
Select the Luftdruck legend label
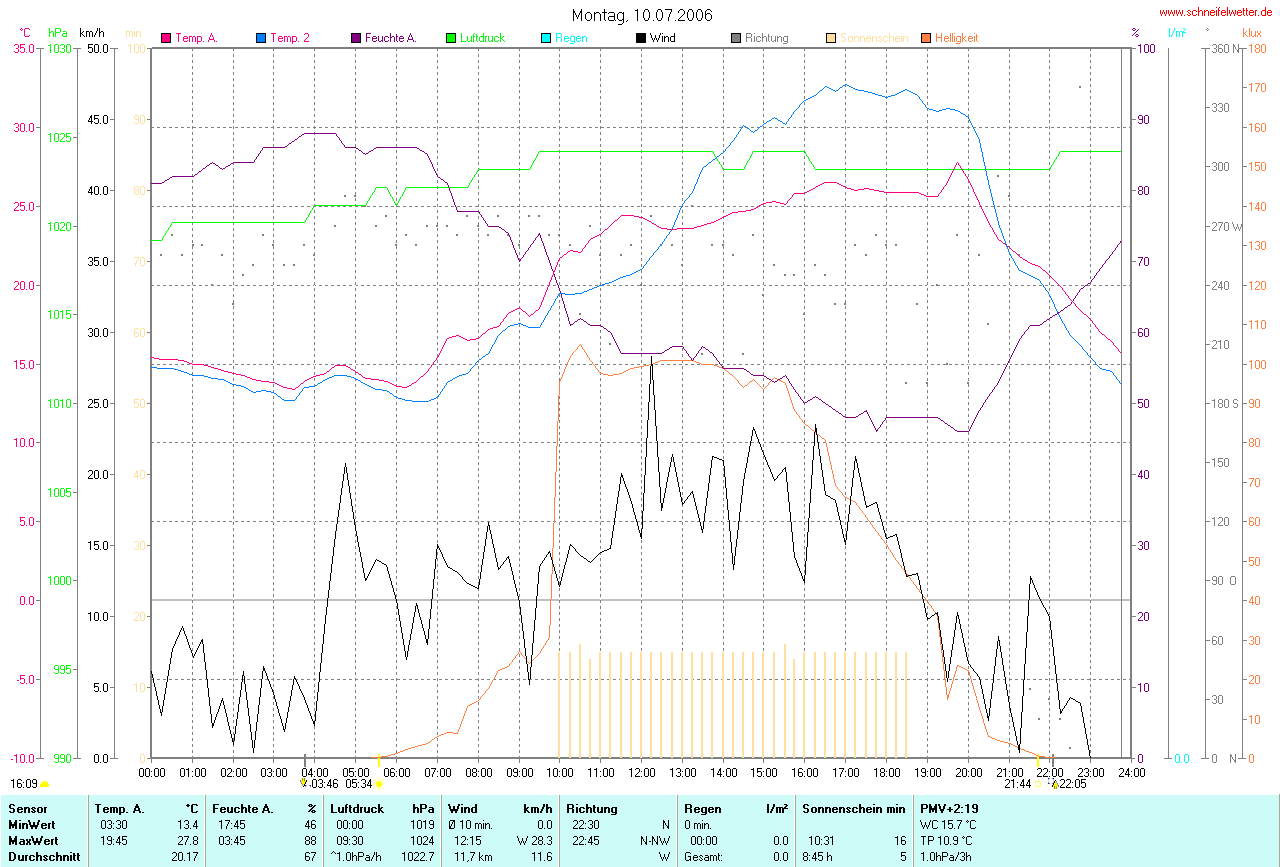(x=482, y=38)
